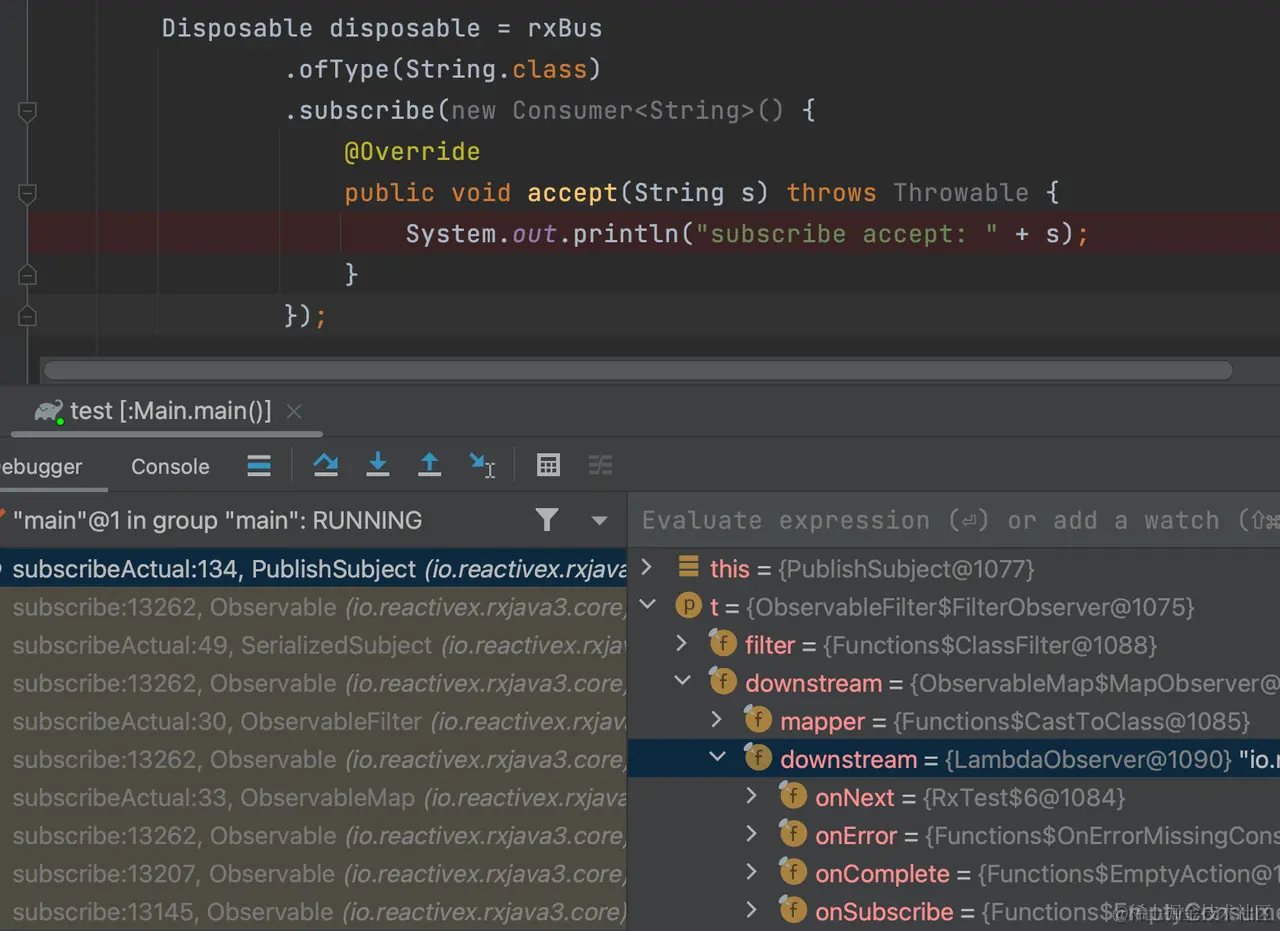Click the fold marker on the subscribe line
The height and width of the screenshot is (931, 1280).
point(27,111)
